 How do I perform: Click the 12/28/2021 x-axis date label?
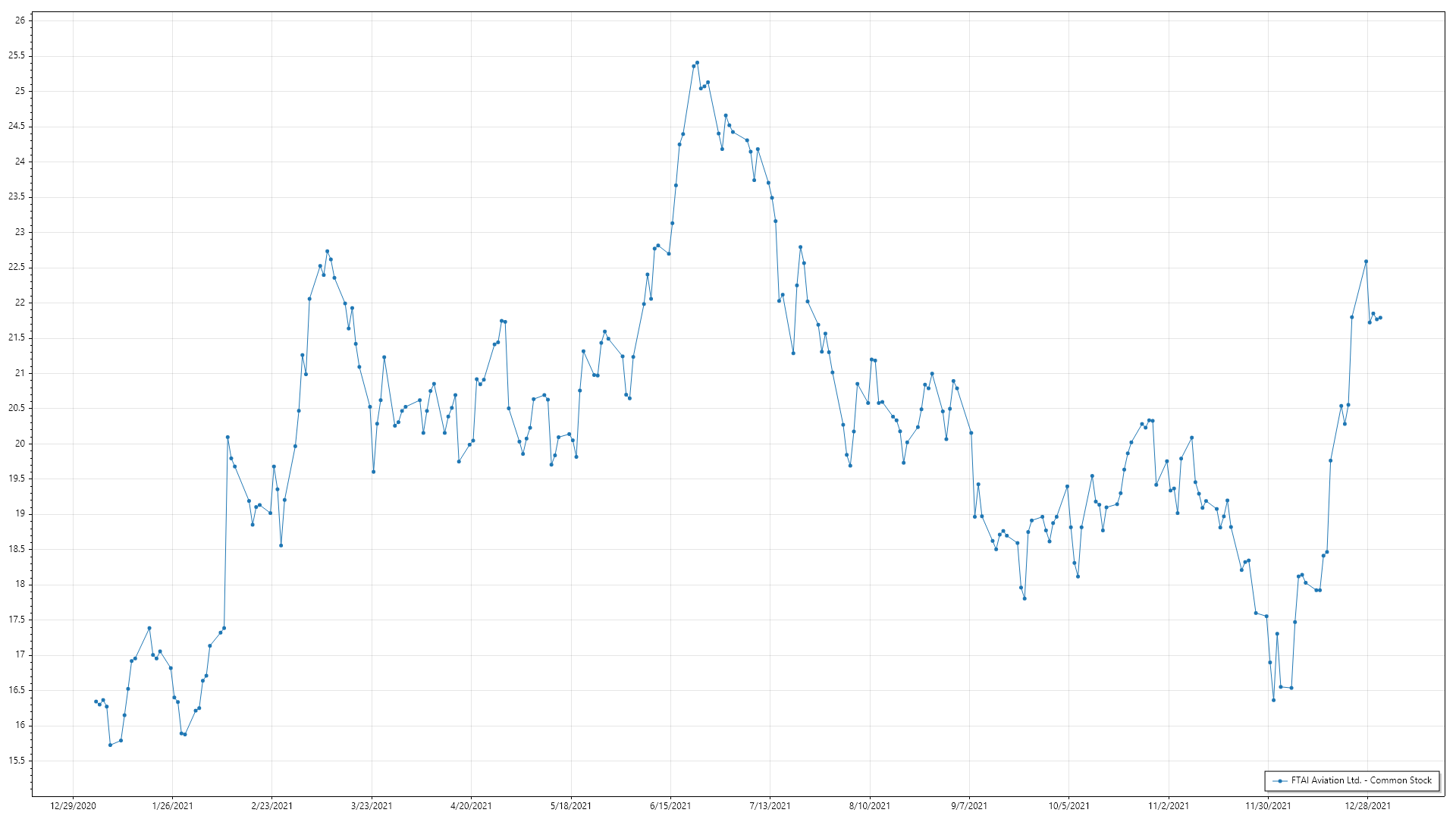(1367, 805)
